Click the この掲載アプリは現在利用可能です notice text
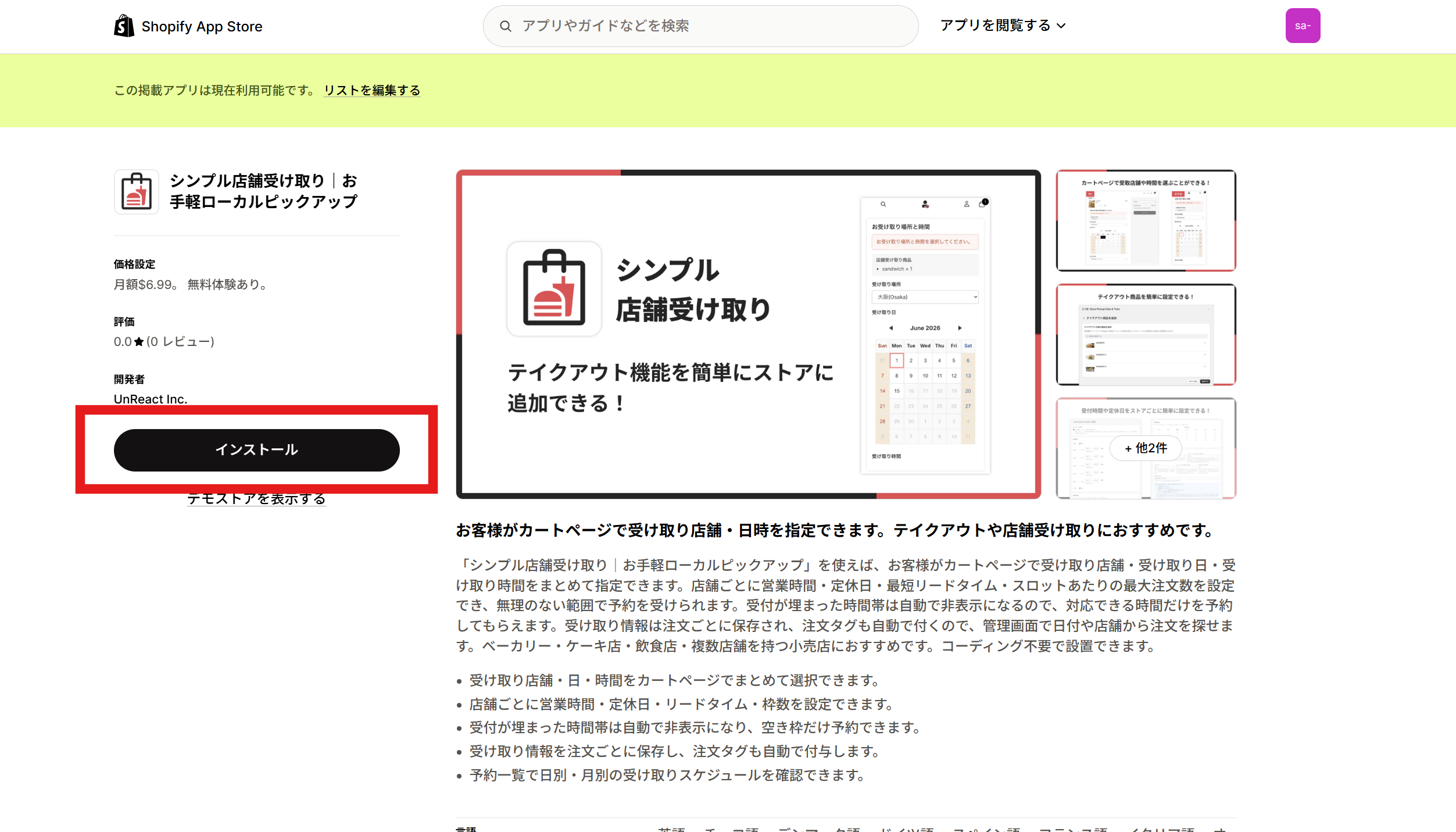 [x=215, y=91]
